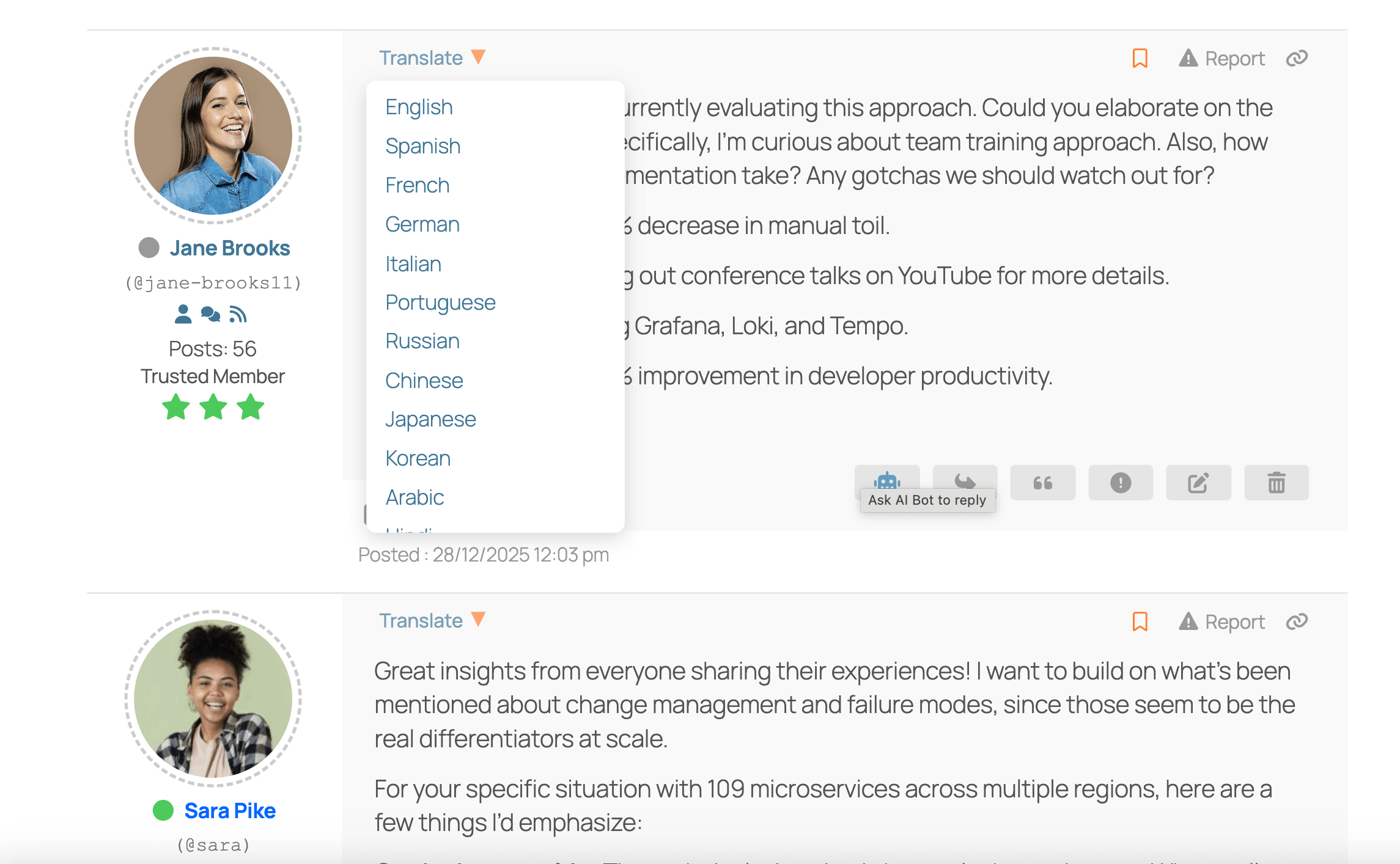Image resolution: width=1400 pixels, height=864 pixels.
Task: Expand Translate dropdown on Sara Pike's post
Action: tap(432, 621)
